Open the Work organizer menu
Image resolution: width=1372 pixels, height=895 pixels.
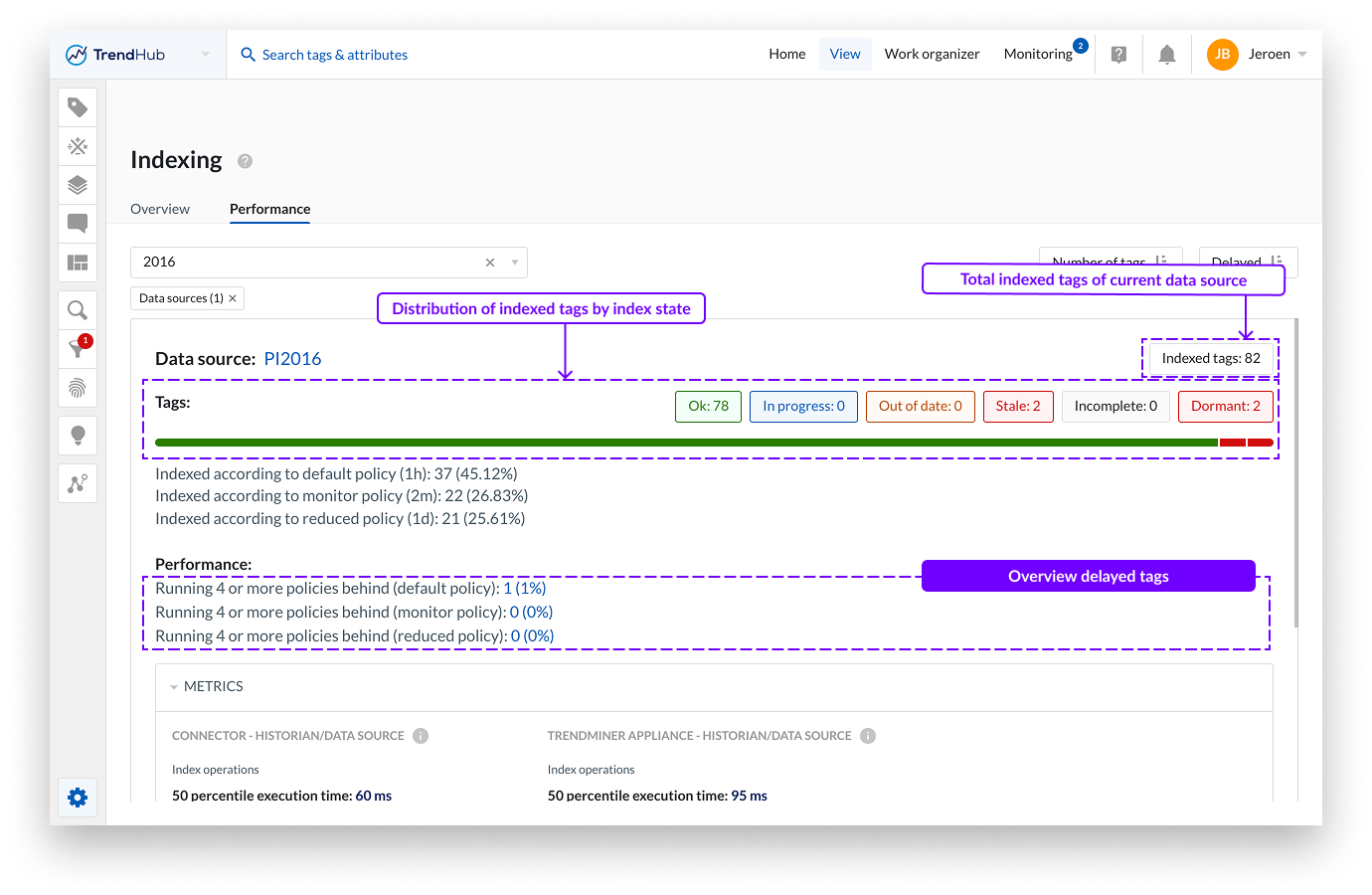932,55
